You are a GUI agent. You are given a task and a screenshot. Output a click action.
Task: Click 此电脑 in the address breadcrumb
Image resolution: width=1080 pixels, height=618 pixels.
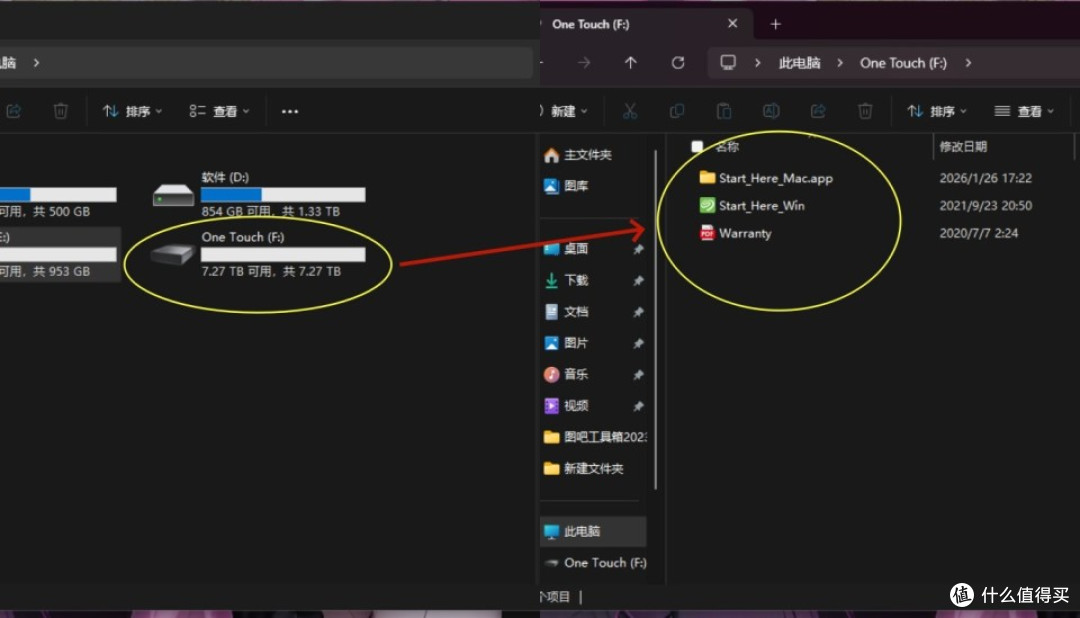pos(799,63)
